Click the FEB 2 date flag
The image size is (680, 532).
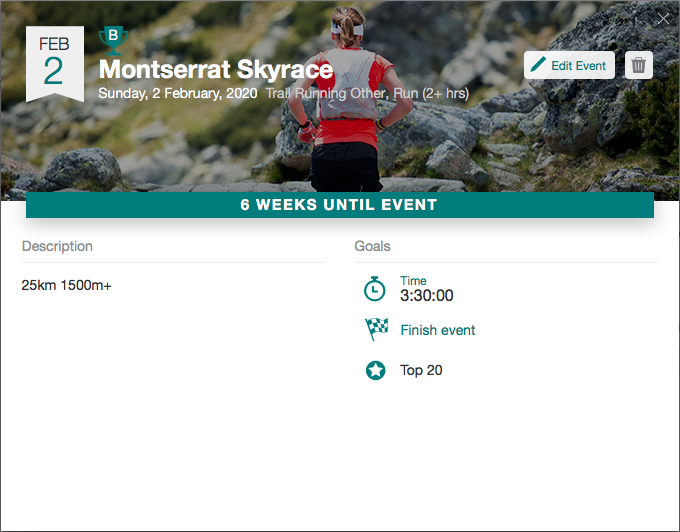click(55, 64)
